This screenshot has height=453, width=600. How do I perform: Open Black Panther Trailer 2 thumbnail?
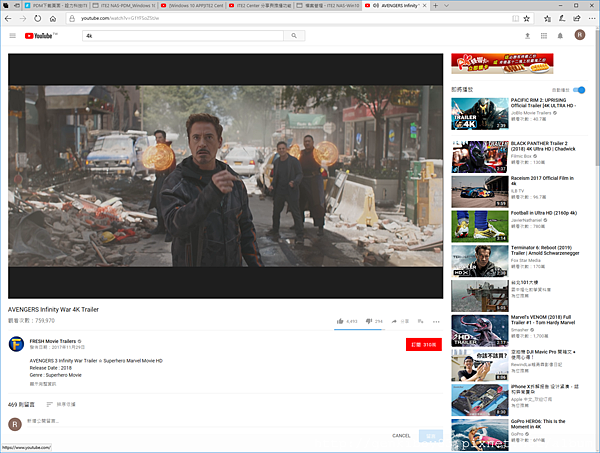480,157
